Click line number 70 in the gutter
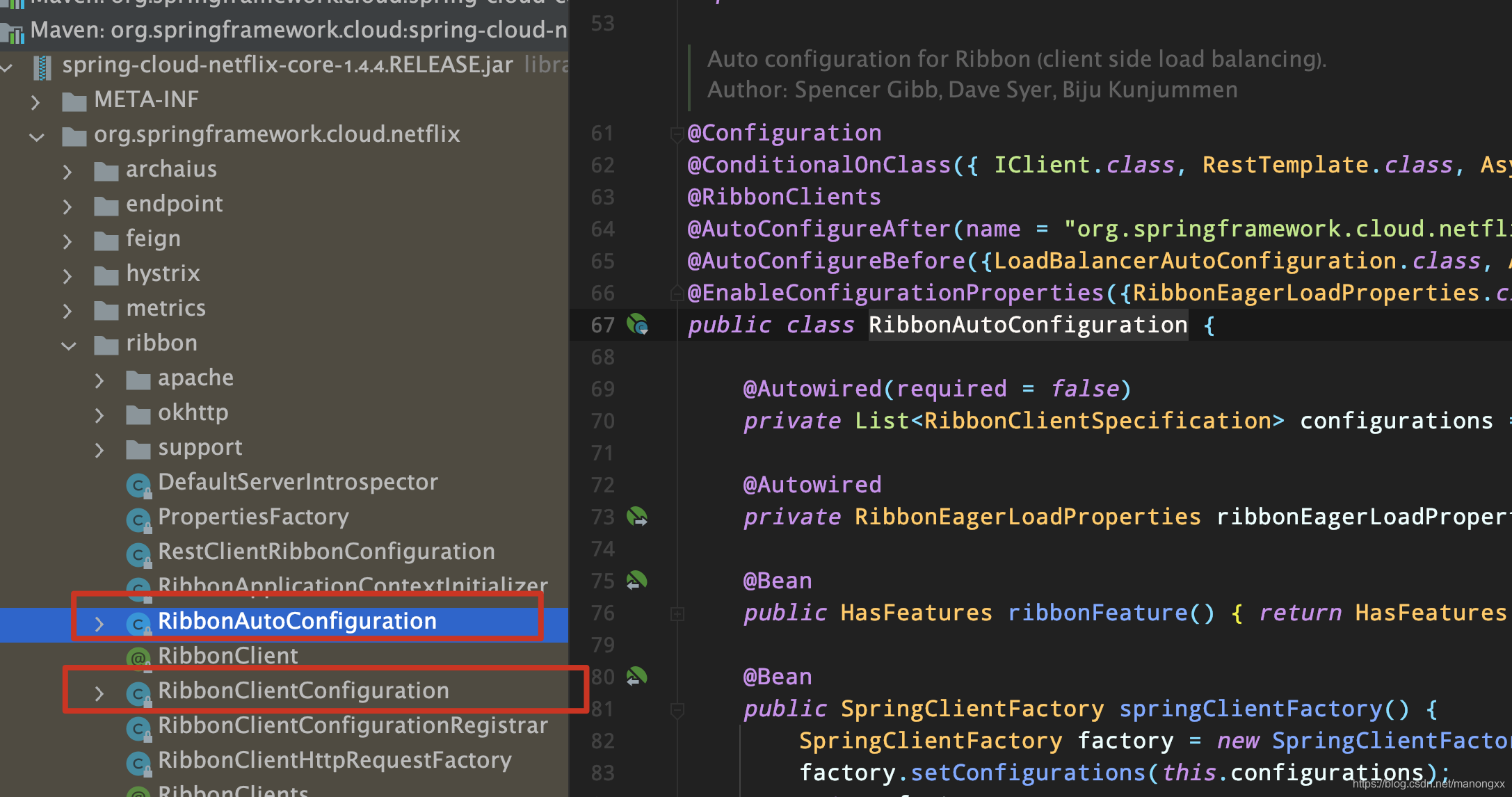This screenshot has width=1512, height=797. coord(602,421)
